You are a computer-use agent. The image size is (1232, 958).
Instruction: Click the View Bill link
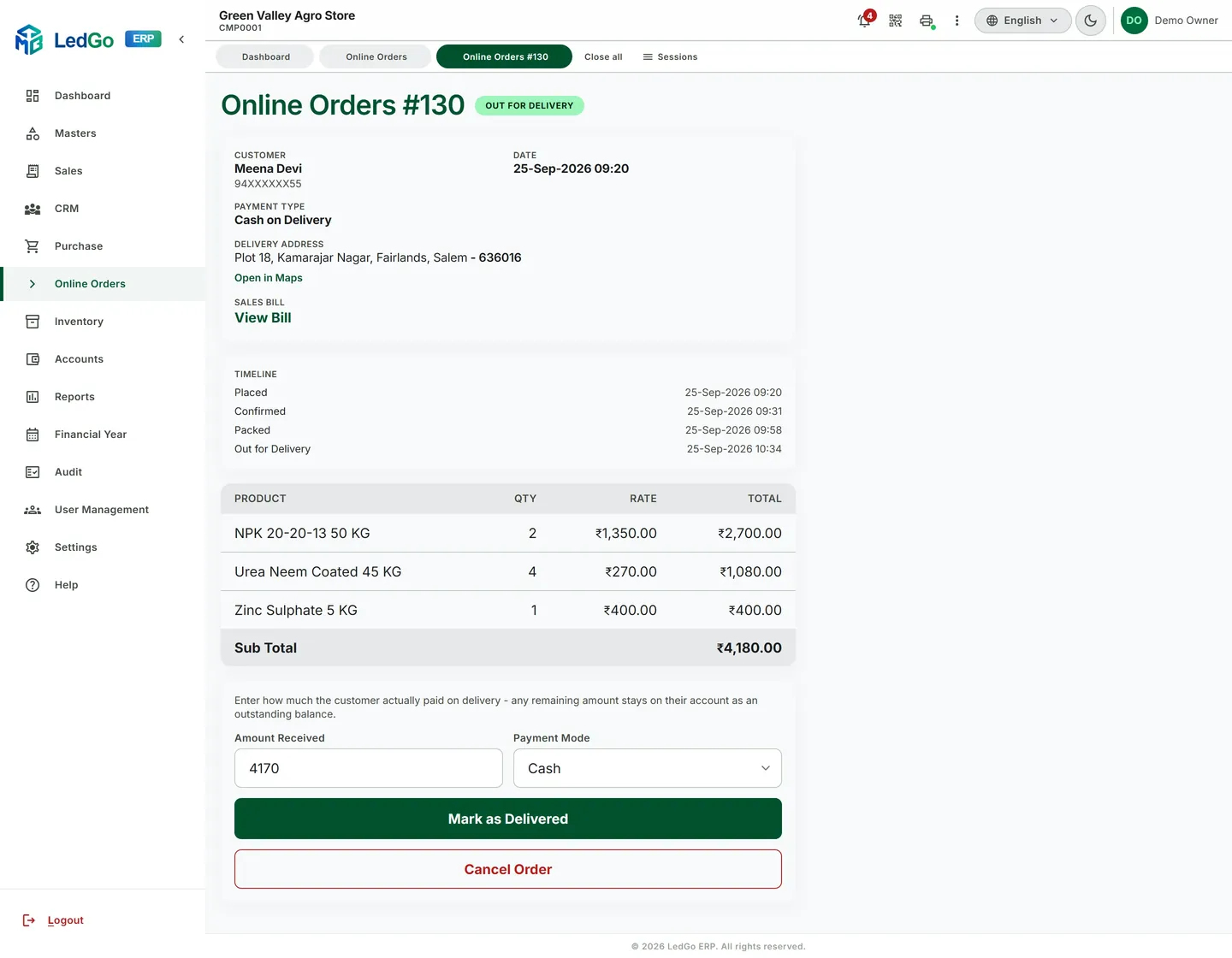(263, 317)
